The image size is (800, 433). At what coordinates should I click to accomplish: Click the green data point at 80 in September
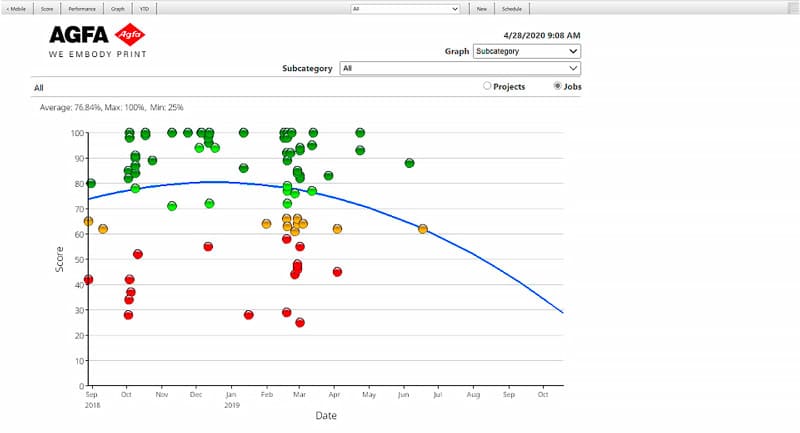(x=91, y=183)
